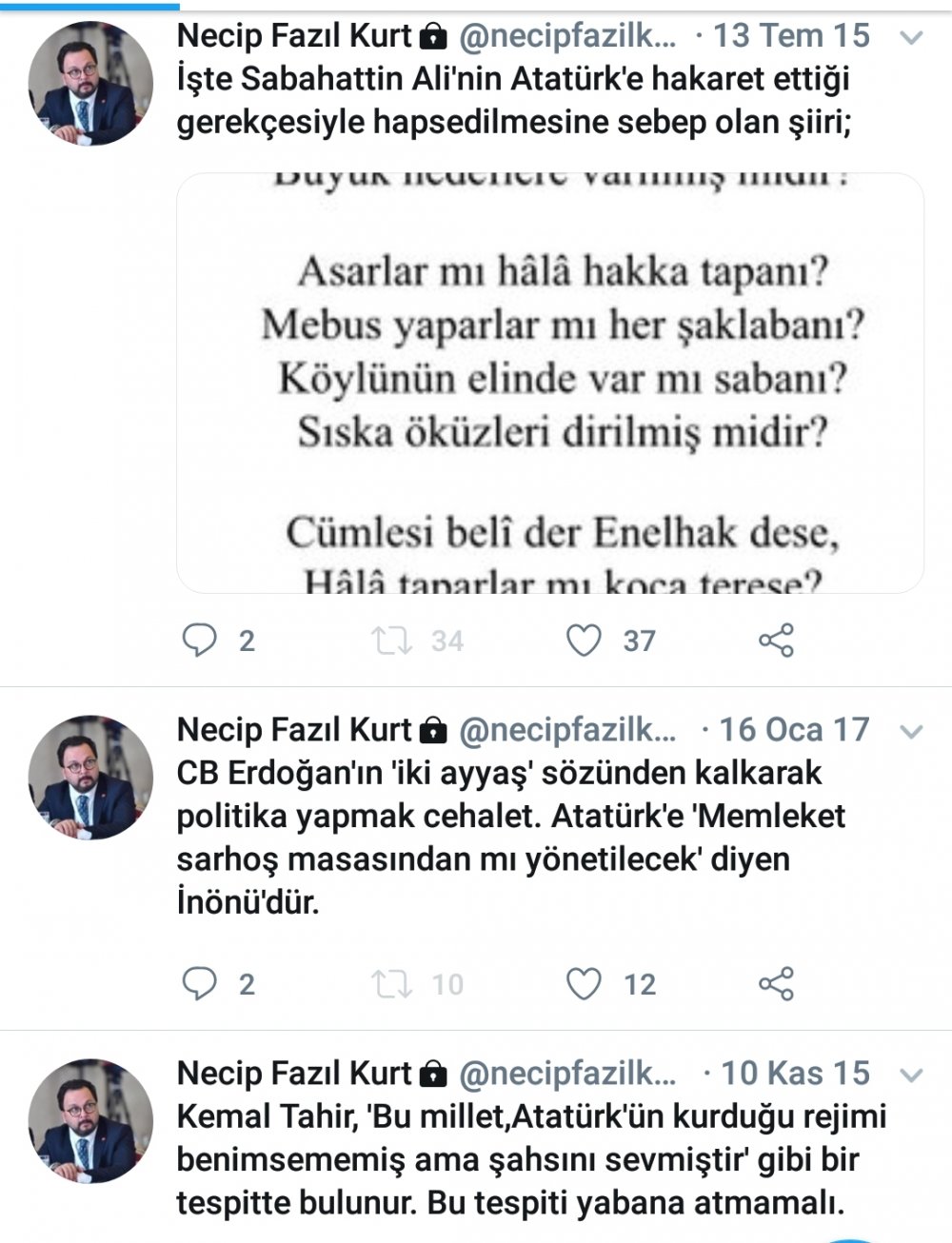Reply to the 'iki ayyaş' tweet

(200, 984)
